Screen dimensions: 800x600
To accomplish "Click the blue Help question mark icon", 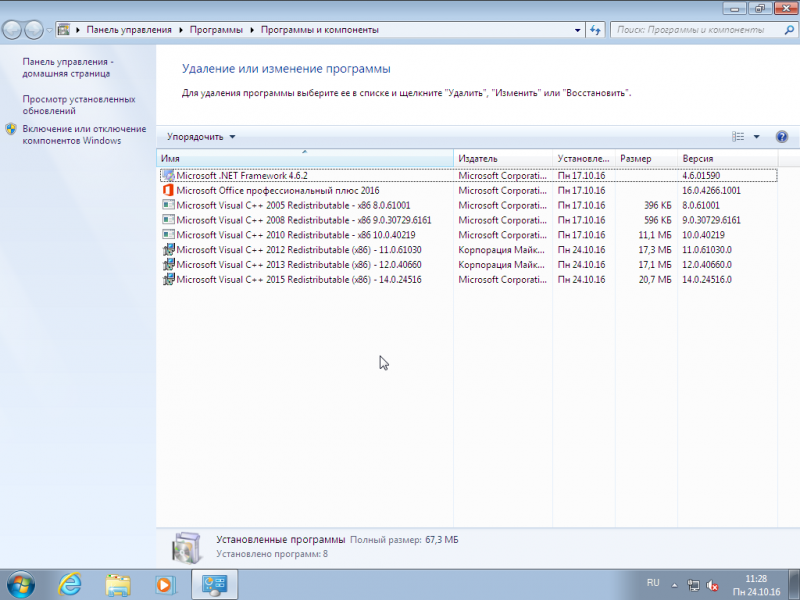I will (782, 137).
